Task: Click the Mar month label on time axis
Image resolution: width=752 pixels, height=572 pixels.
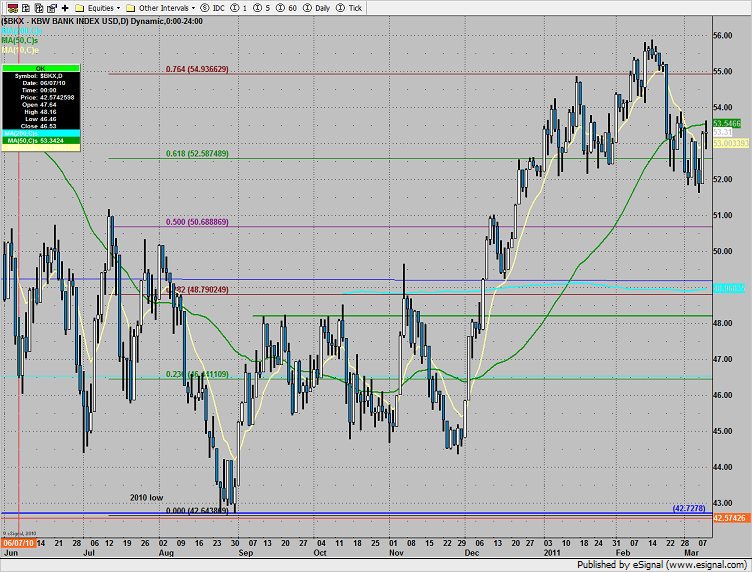Action: (691, 553)
